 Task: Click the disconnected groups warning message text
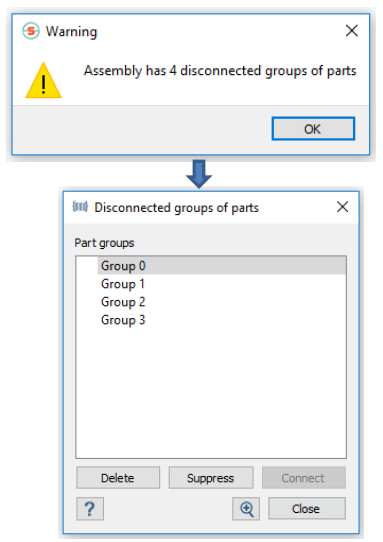(220, 71)
